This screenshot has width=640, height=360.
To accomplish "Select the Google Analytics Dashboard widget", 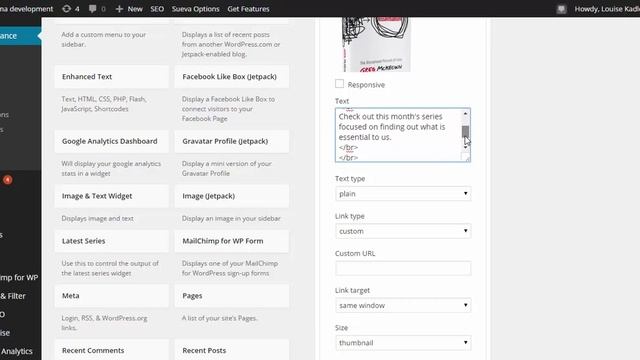I will pos(111,141).
